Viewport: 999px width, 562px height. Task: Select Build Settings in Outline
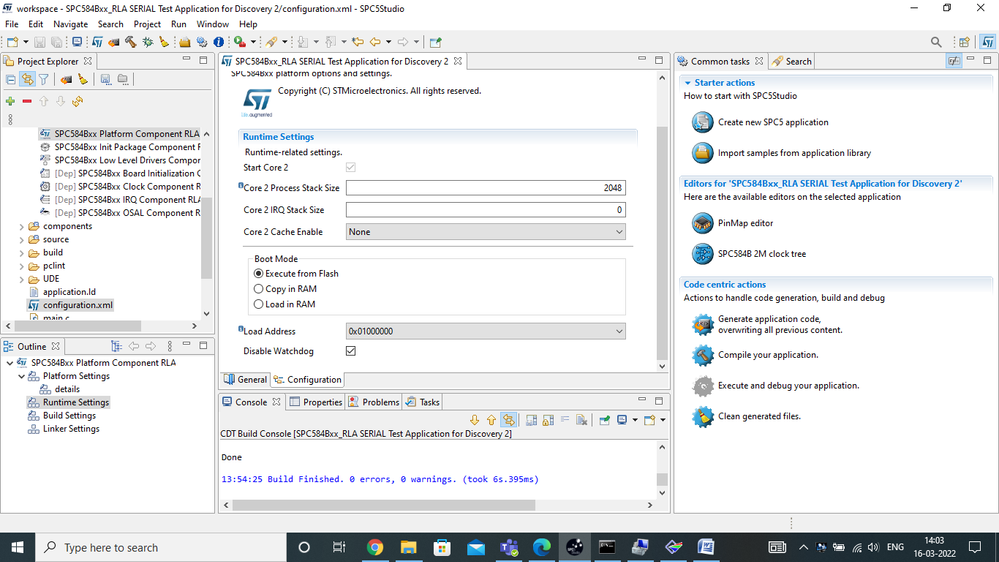(x=69, y=415)
